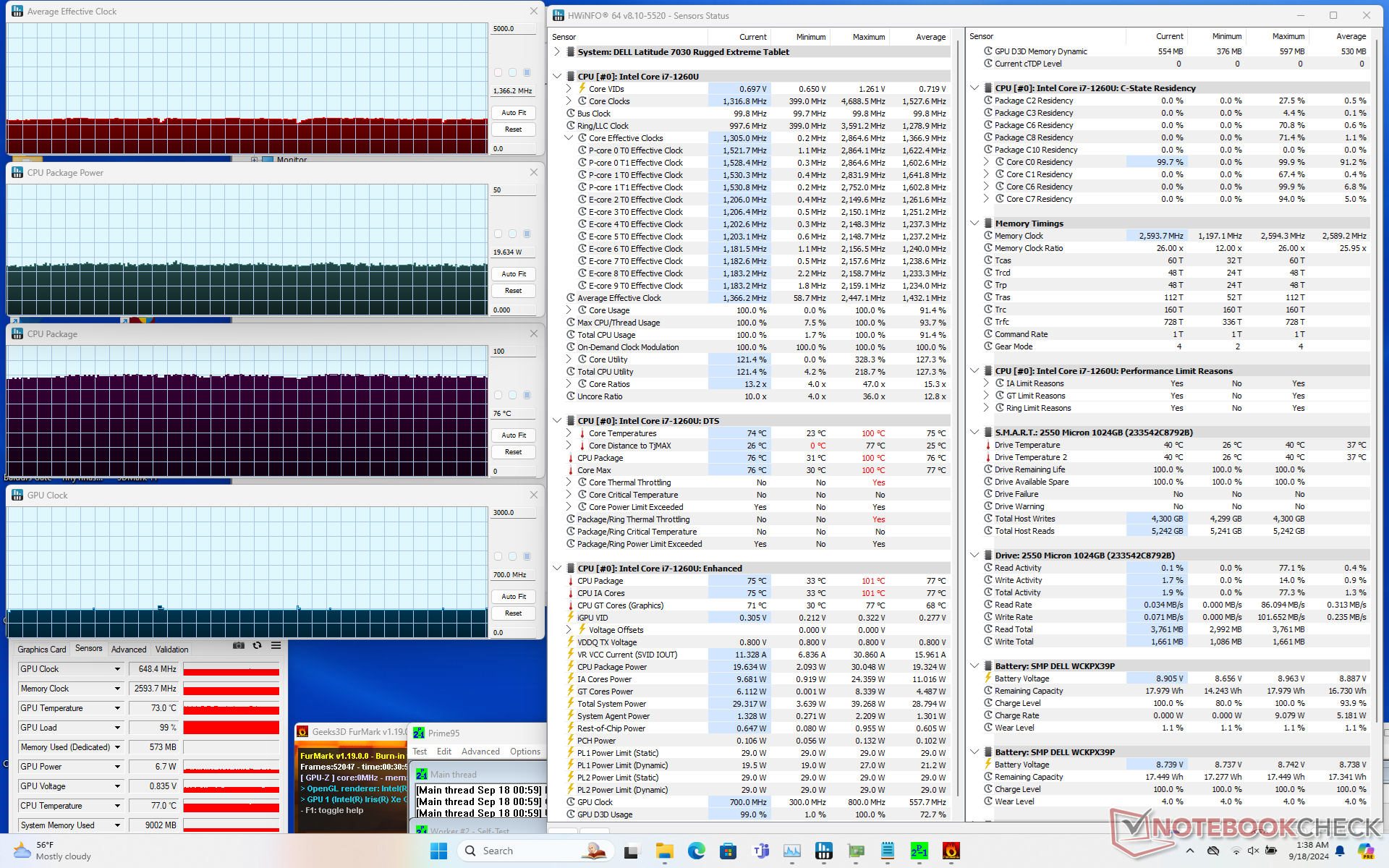1389x868 pixels.
Task: Collapse the Memory Timings section
Action: tap(974, 224)
